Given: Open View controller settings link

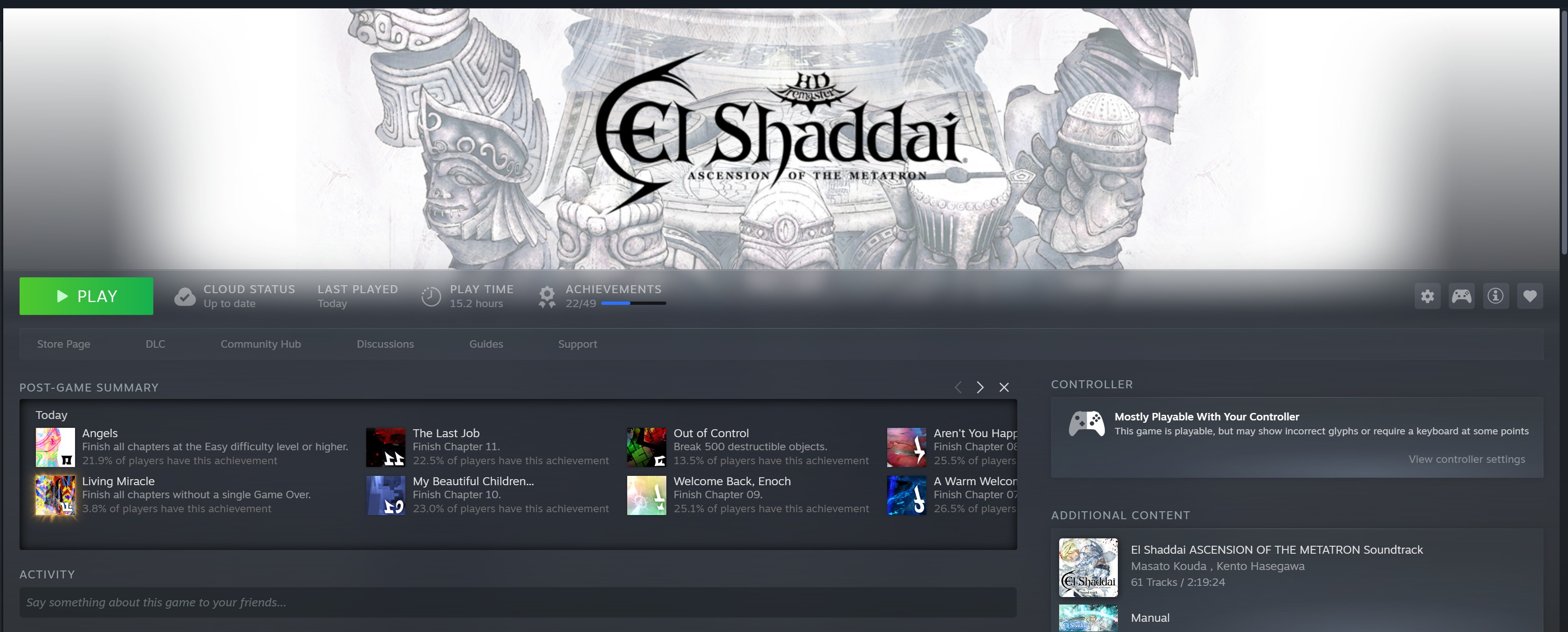Looking at the screenshot, I should point(1466,459).
